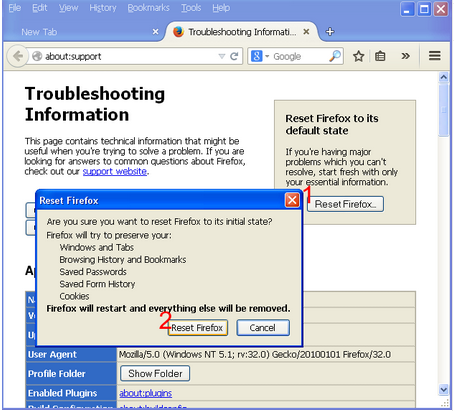Click 'Cookies' line in dialog
Viewport: 454px width, 411px height.
74,296
